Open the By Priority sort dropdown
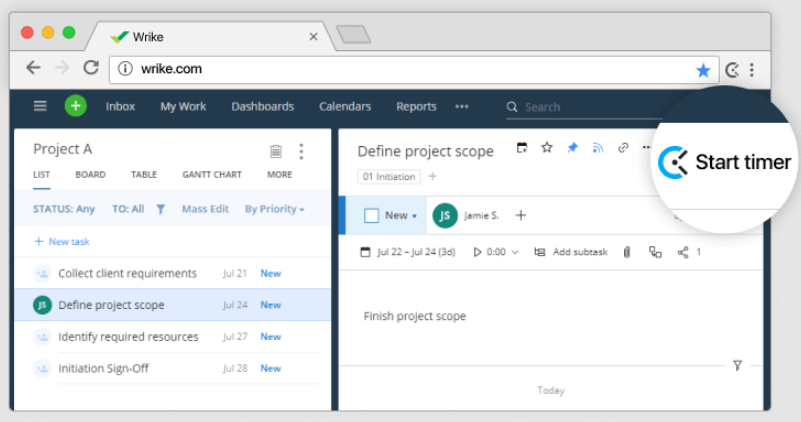801x422 pixels. (274, 209)
